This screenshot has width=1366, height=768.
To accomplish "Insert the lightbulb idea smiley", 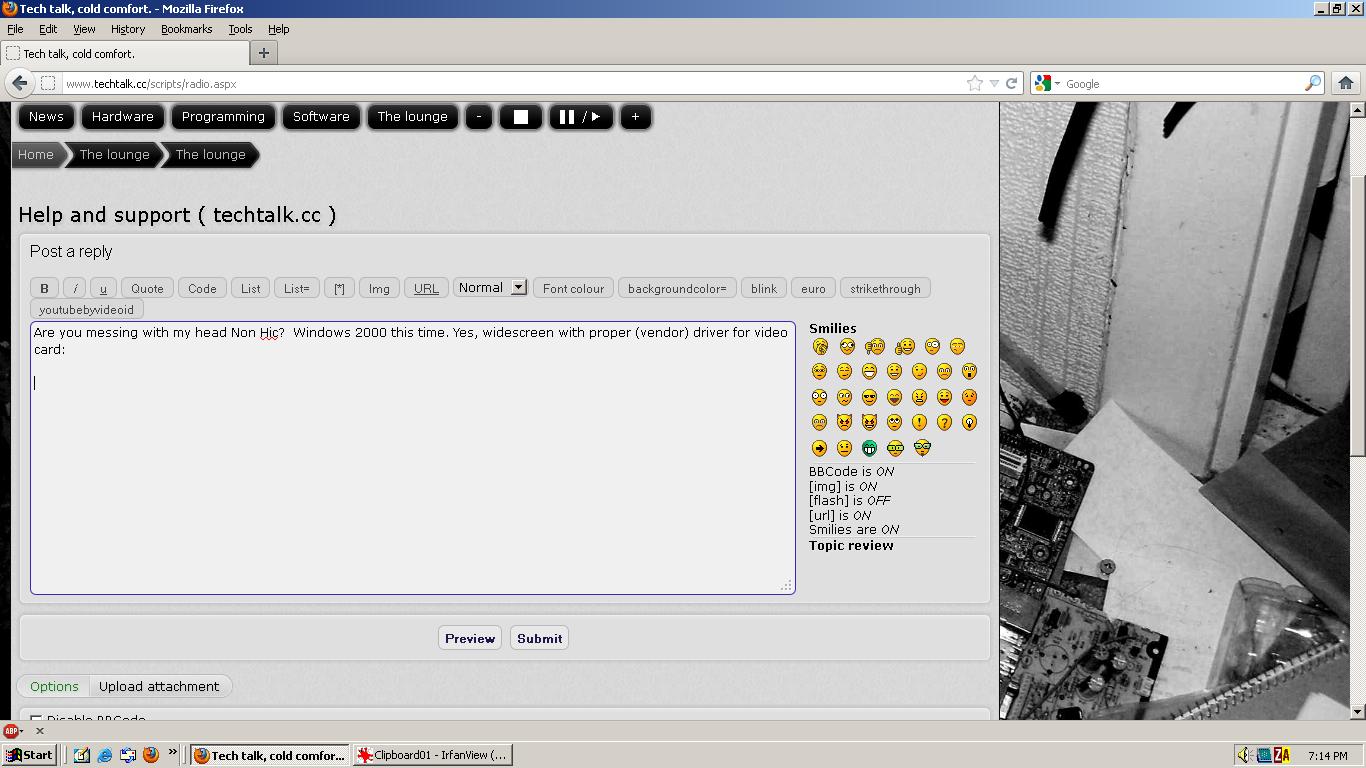I will click(x=969, y=422).
